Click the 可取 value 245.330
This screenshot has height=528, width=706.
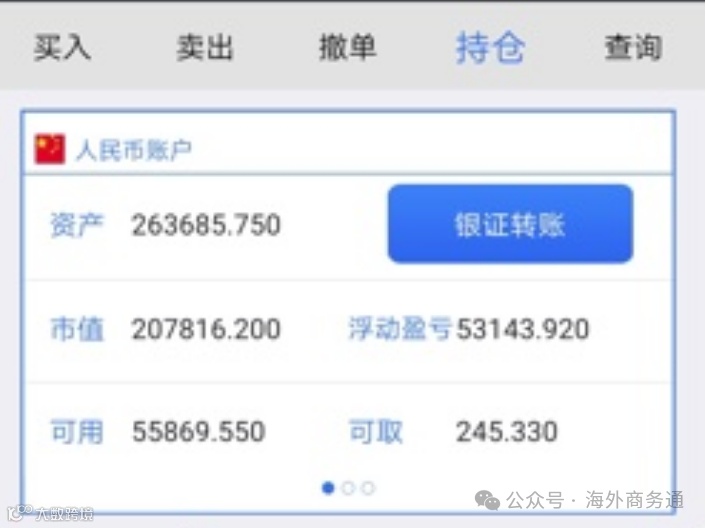pos(507,432)
